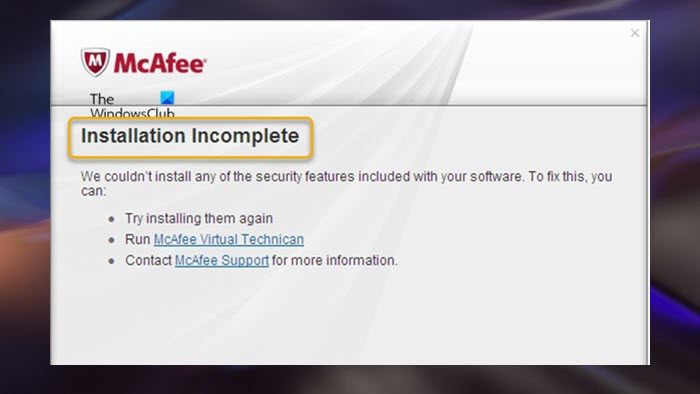Open the McAfee Support link
This screenshot has width=700, height=394.
(222, 261)
